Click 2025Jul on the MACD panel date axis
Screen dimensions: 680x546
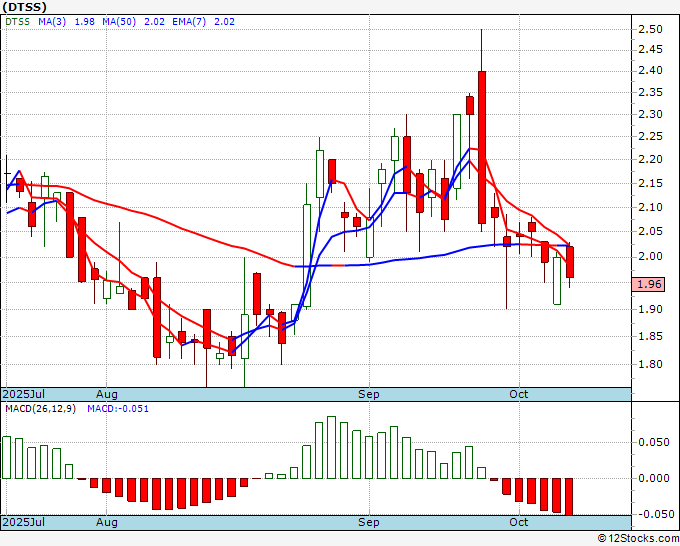(x=24, y=522)
